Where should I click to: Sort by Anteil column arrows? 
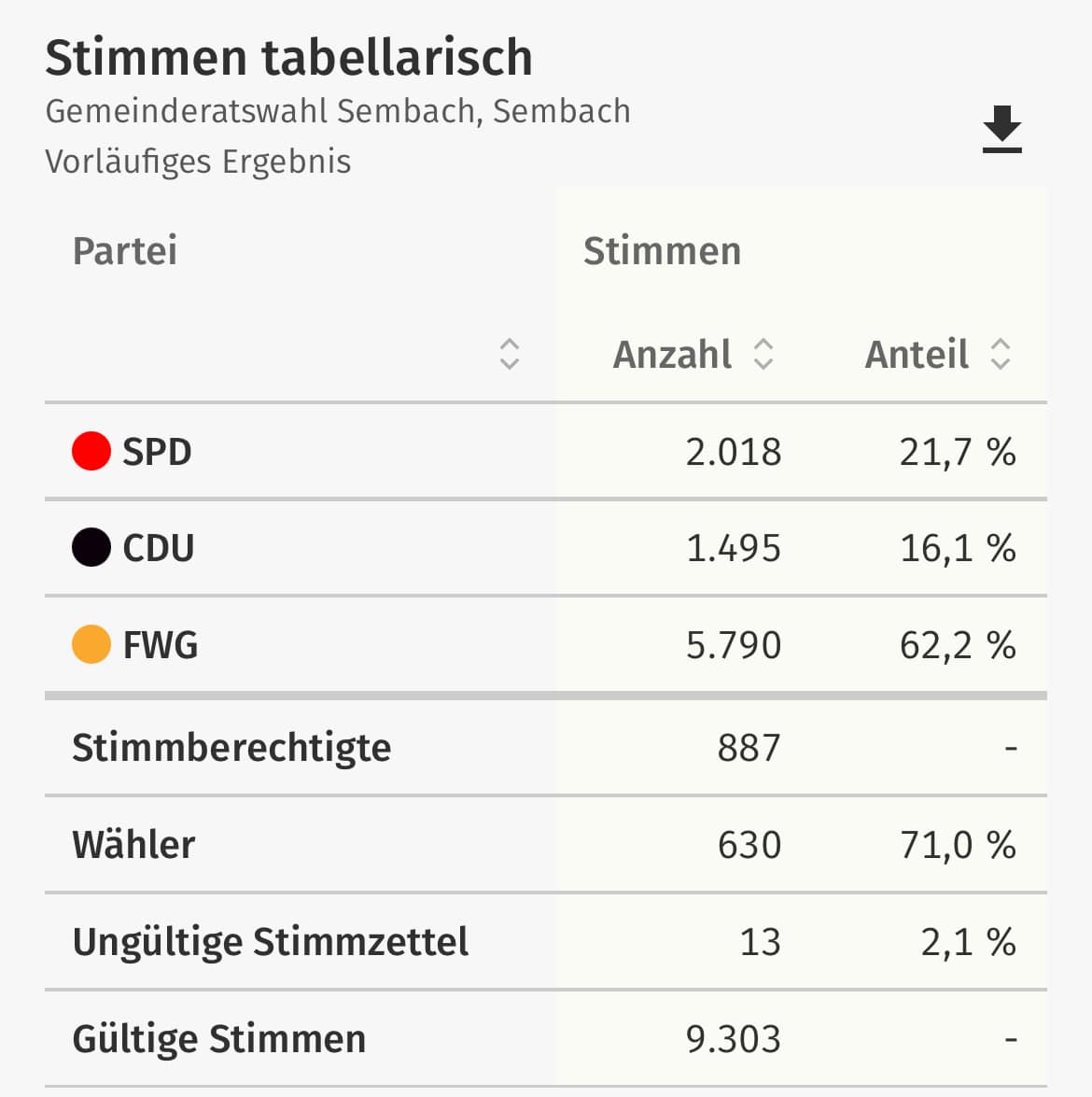[1001, 354]
